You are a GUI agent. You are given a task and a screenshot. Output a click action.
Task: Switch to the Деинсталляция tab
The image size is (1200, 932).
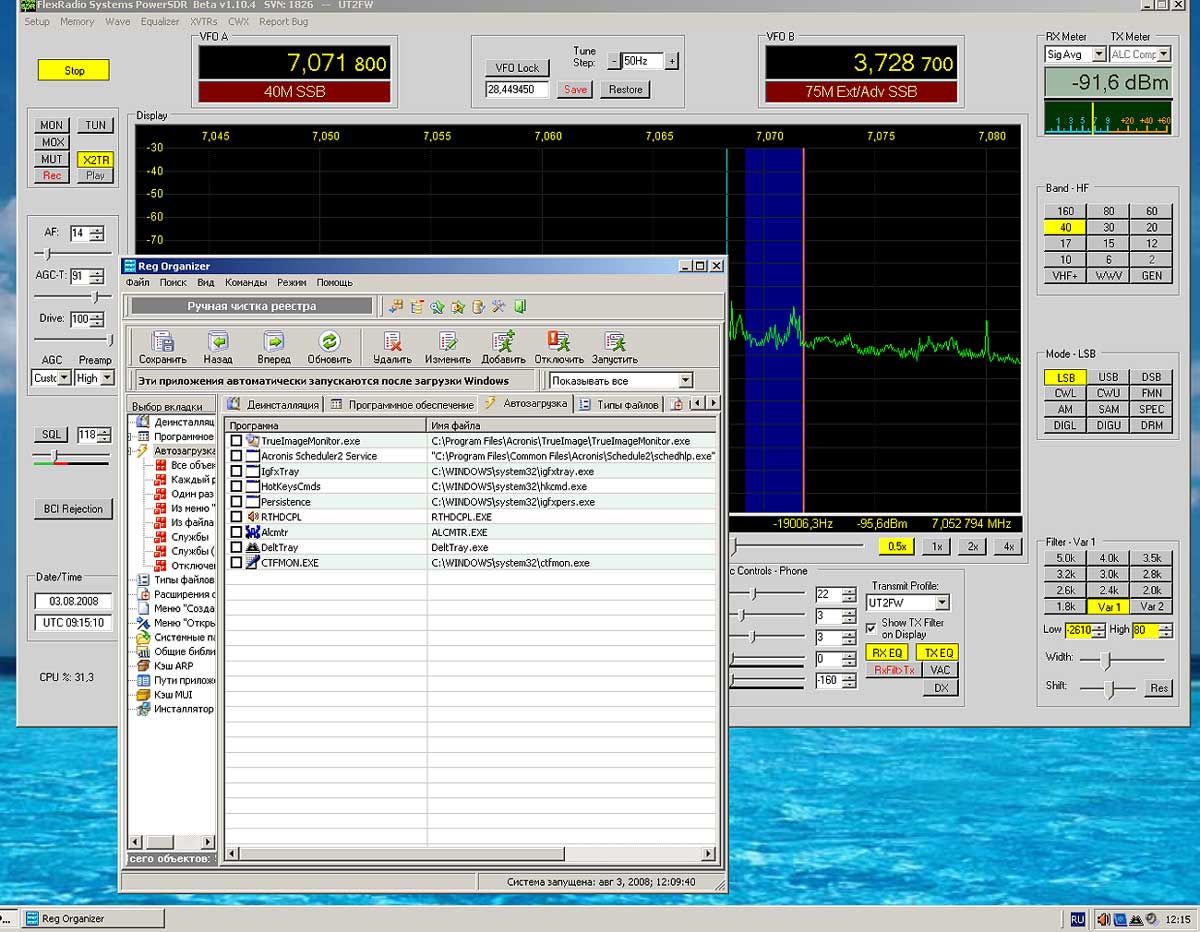[273, 404]
